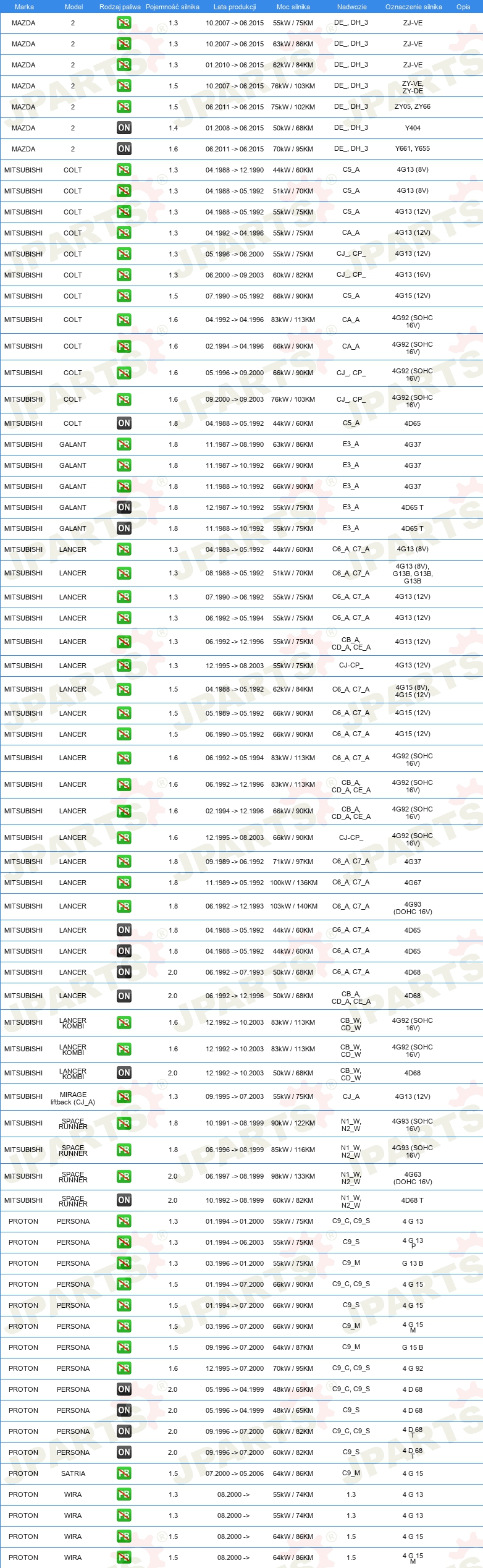483x1568 pixels.
Task: Click the Lata produkcji column header
Action: [234, 7]
